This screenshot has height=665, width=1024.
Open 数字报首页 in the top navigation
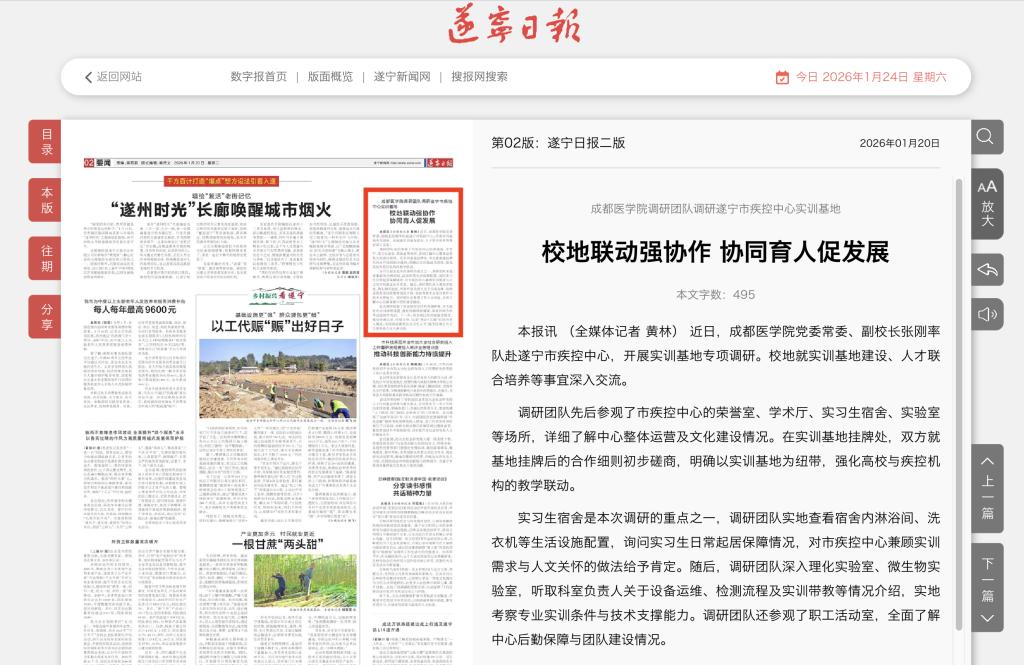pyautogui.click(x=258, y=77)
